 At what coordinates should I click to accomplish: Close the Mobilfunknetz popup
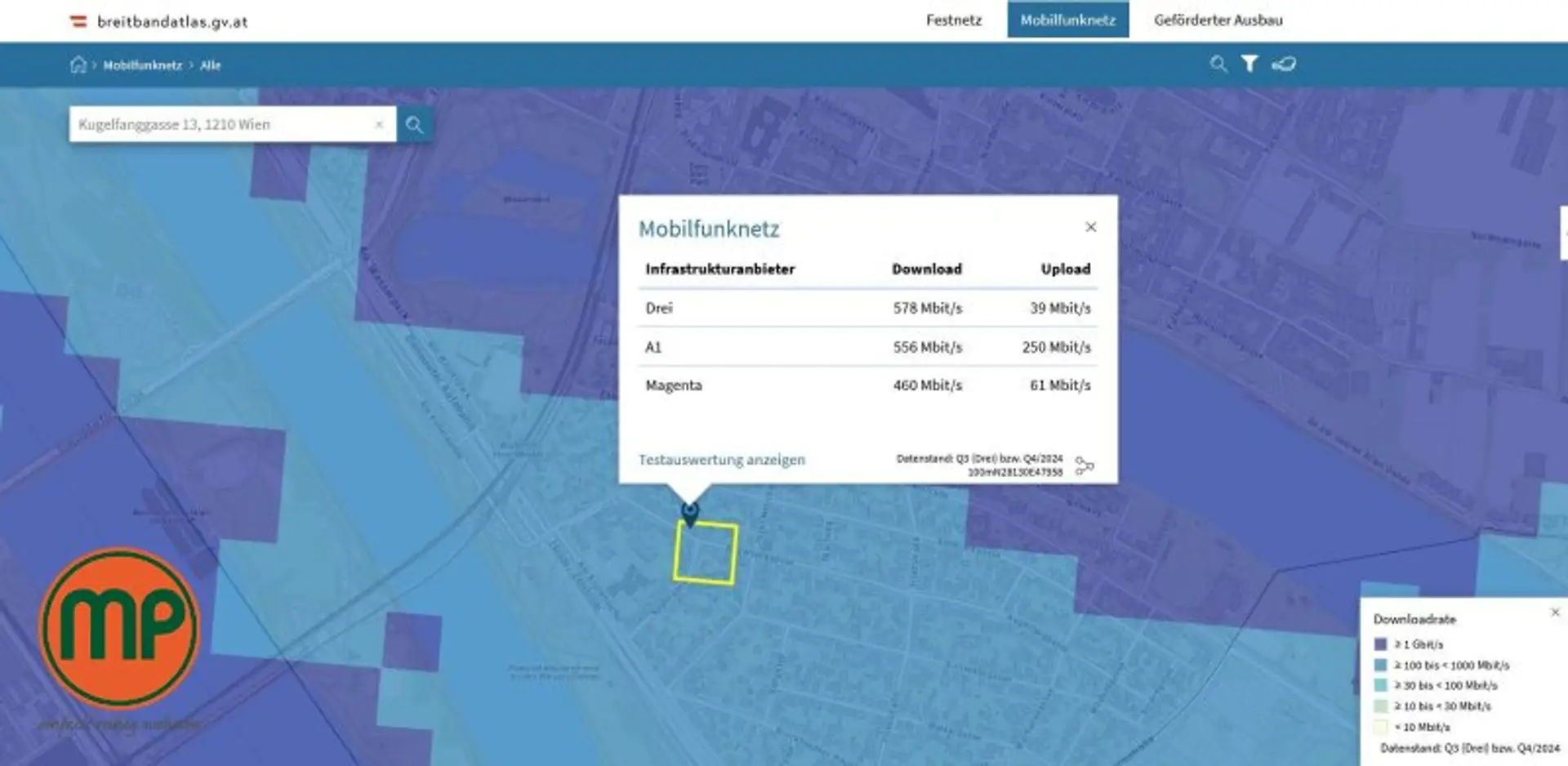click(x=1090, y=227)
